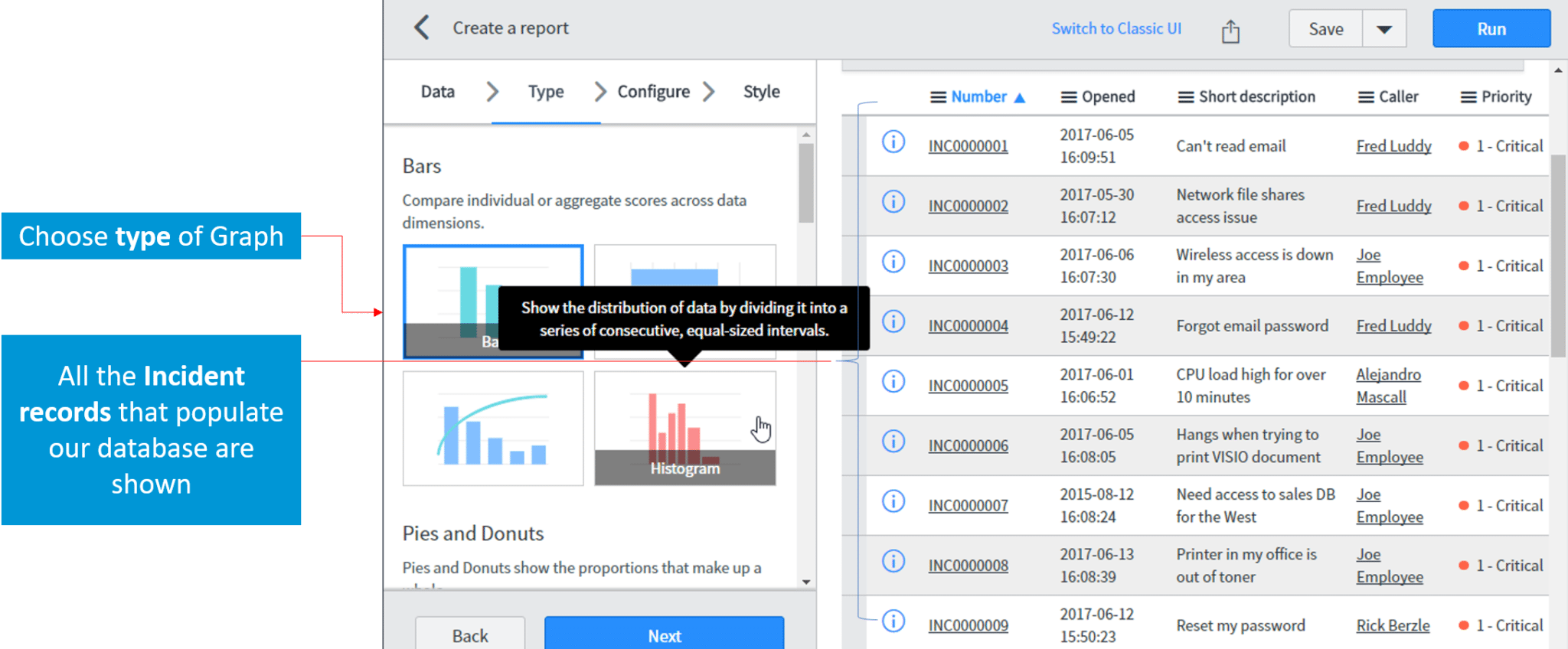The image size is (1568, 649).
Task: Sort by the Priority column header
Action: click(x=1506, y=96)
